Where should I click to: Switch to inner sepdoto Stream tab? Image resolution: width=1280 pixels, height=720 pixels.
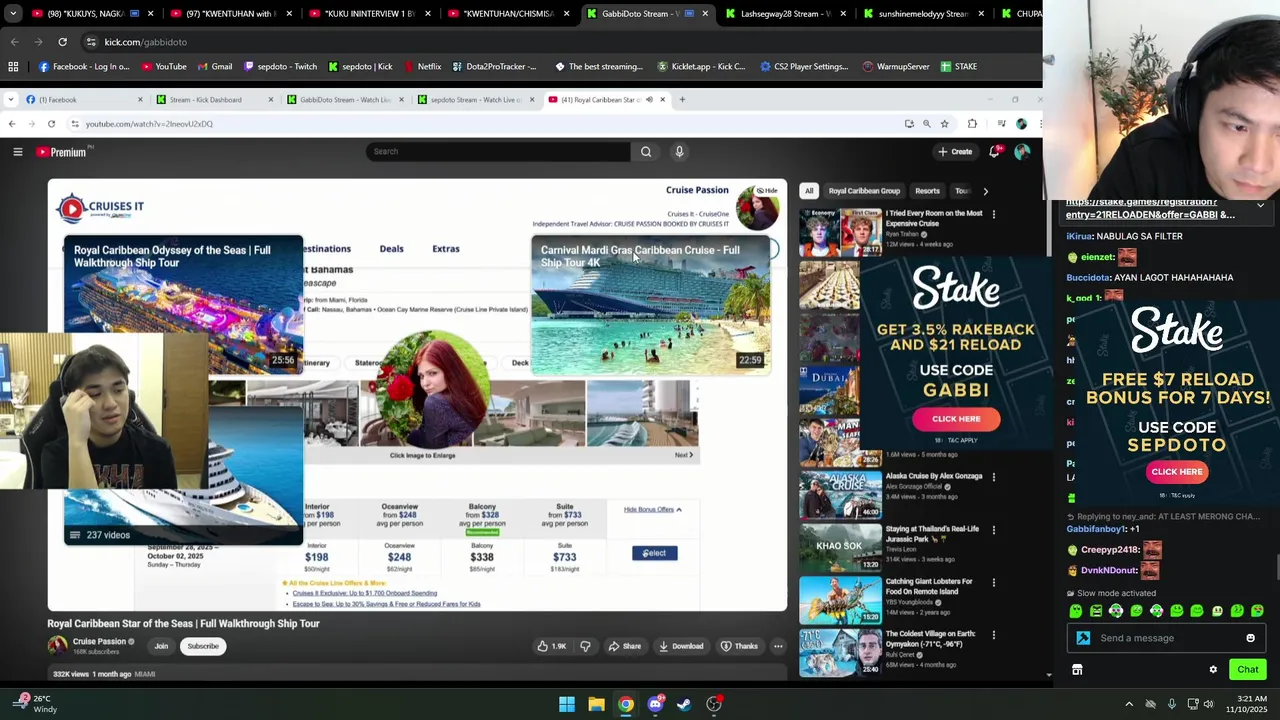coord(474,100)
